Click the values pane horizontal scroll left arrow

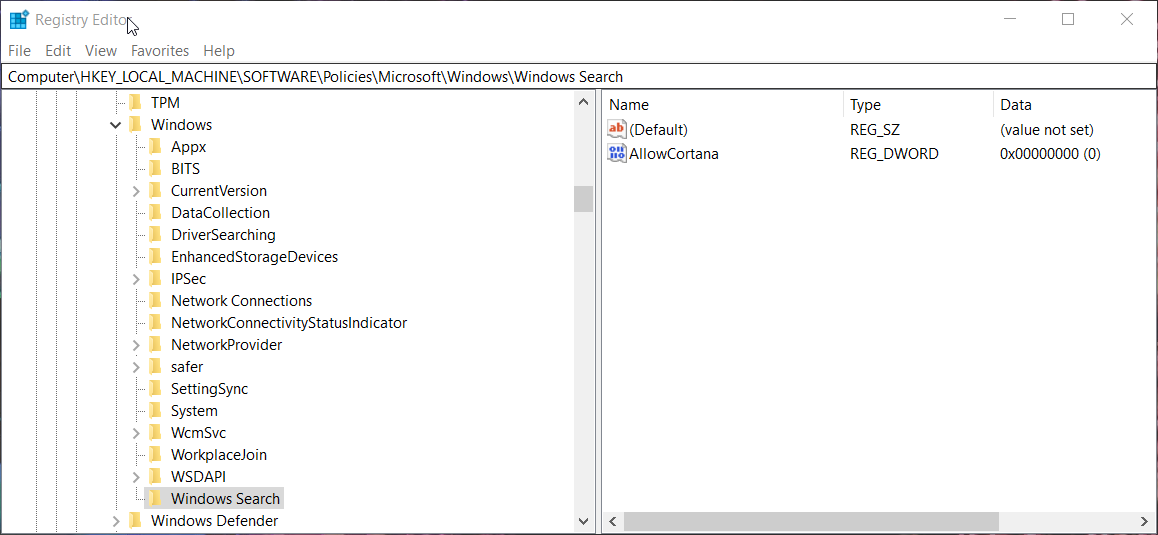coord(613,522)
